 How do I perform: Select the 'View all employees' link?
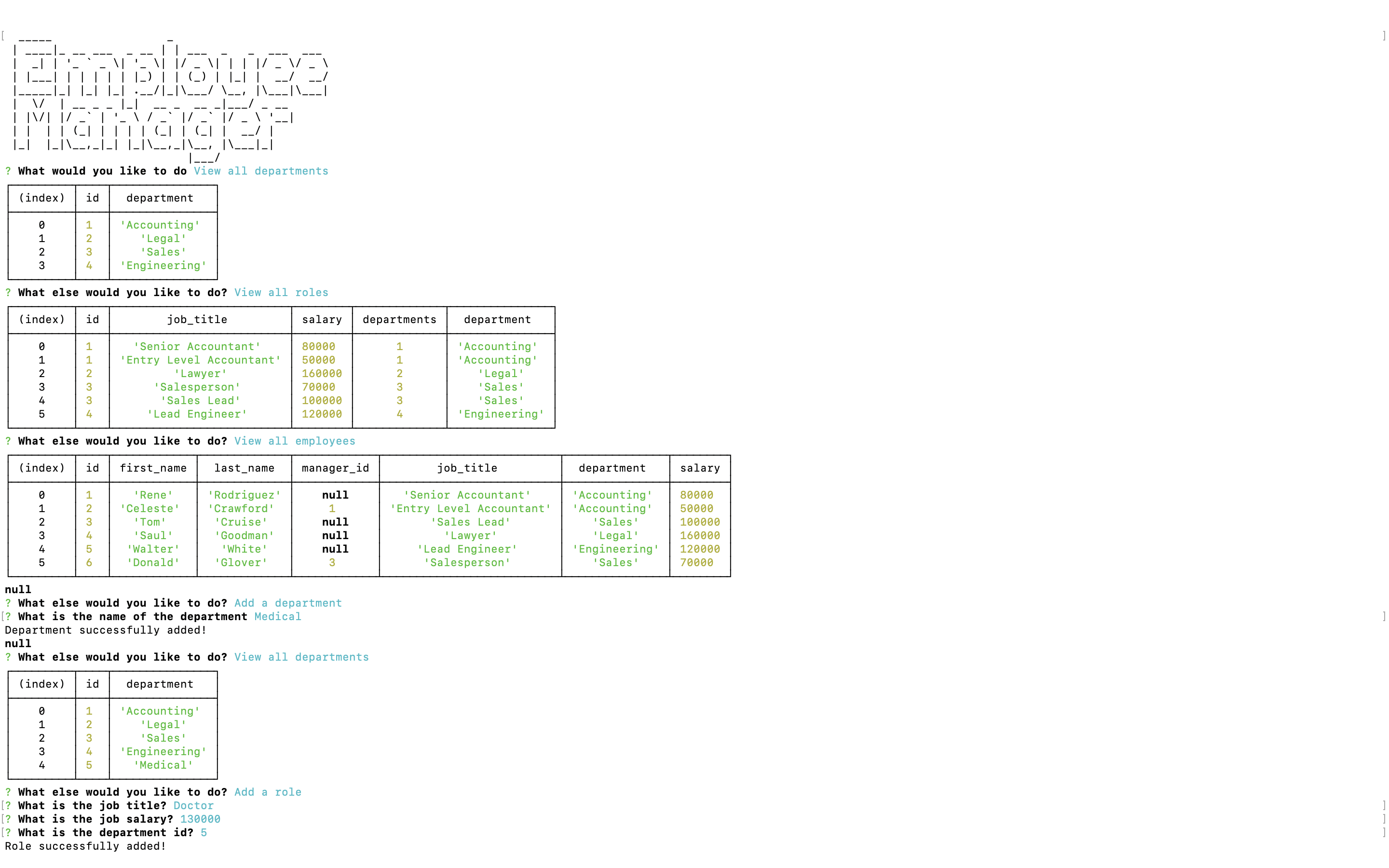click(295, 441)
